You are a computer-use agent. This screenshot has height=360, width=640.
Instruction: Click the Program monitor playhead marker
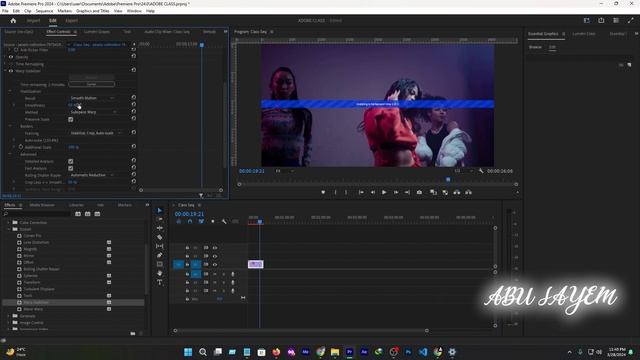448,179
